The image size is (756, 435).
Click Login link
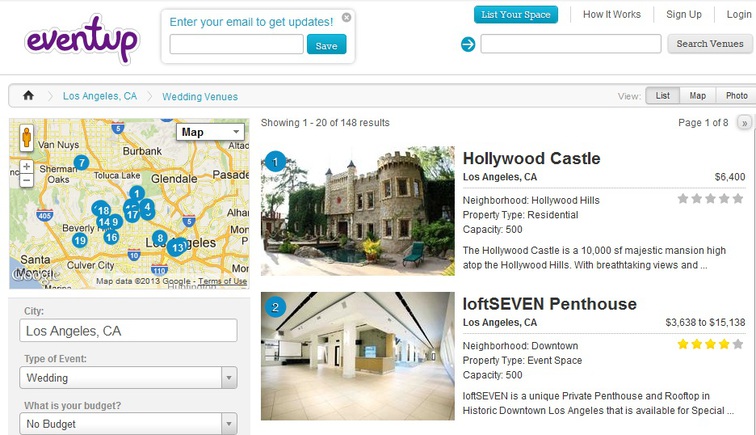739,14
